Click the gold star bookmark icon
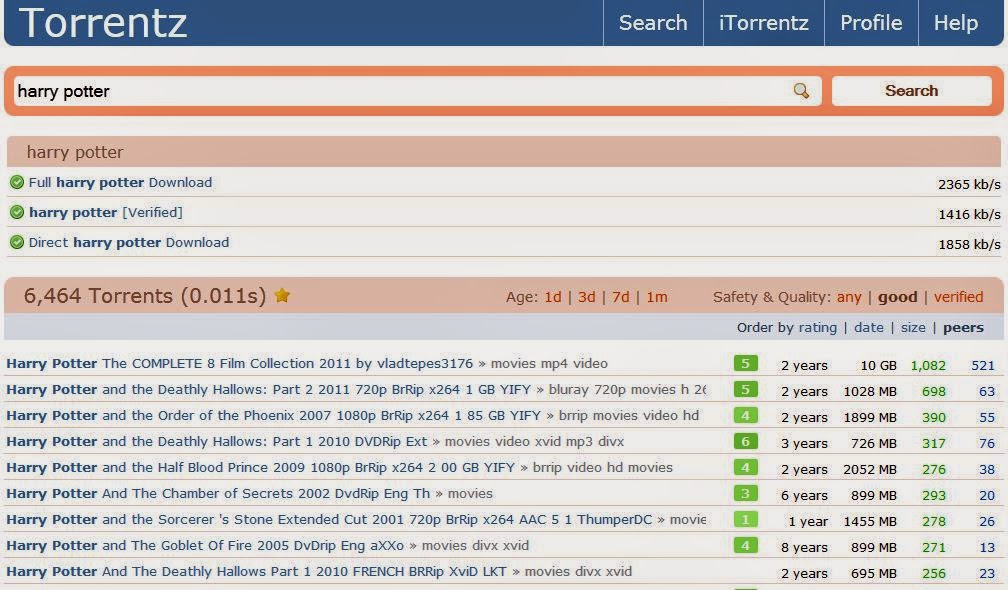The width and height of the screenshot is (1008, 590). click(282, 295)
